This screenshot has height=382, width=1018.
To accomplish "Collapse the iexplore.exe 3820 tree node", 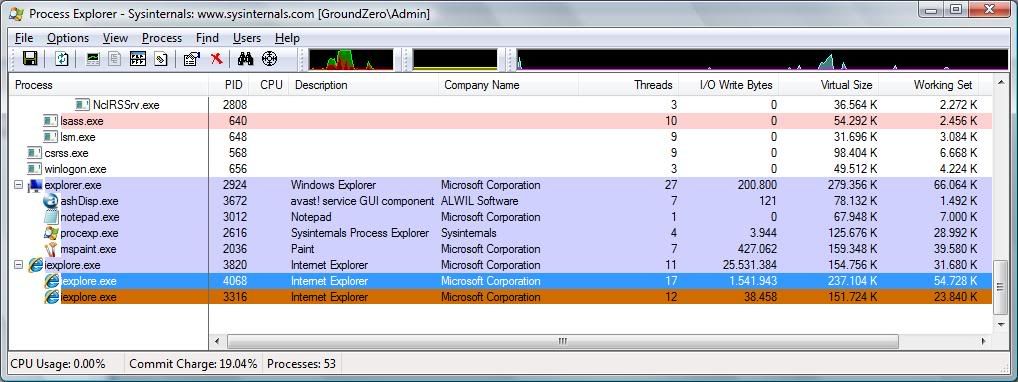I will (19, 265).
